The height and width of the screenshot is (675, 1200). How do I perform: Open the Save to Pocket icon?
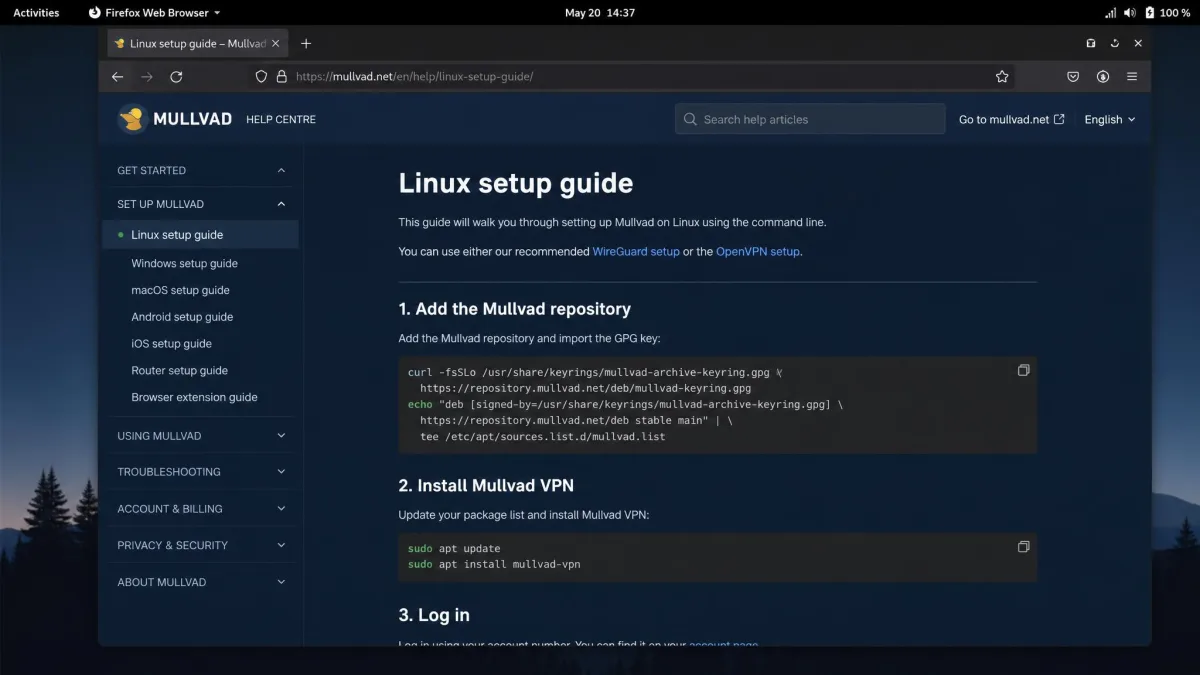tap(1073, 76)
